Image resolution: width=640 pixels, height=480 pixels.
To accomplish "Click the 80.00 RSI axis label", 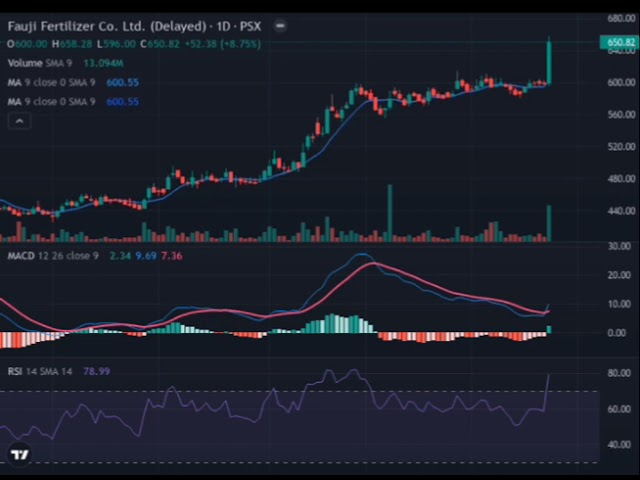I will pyautogui.click(x=619, y=373).
